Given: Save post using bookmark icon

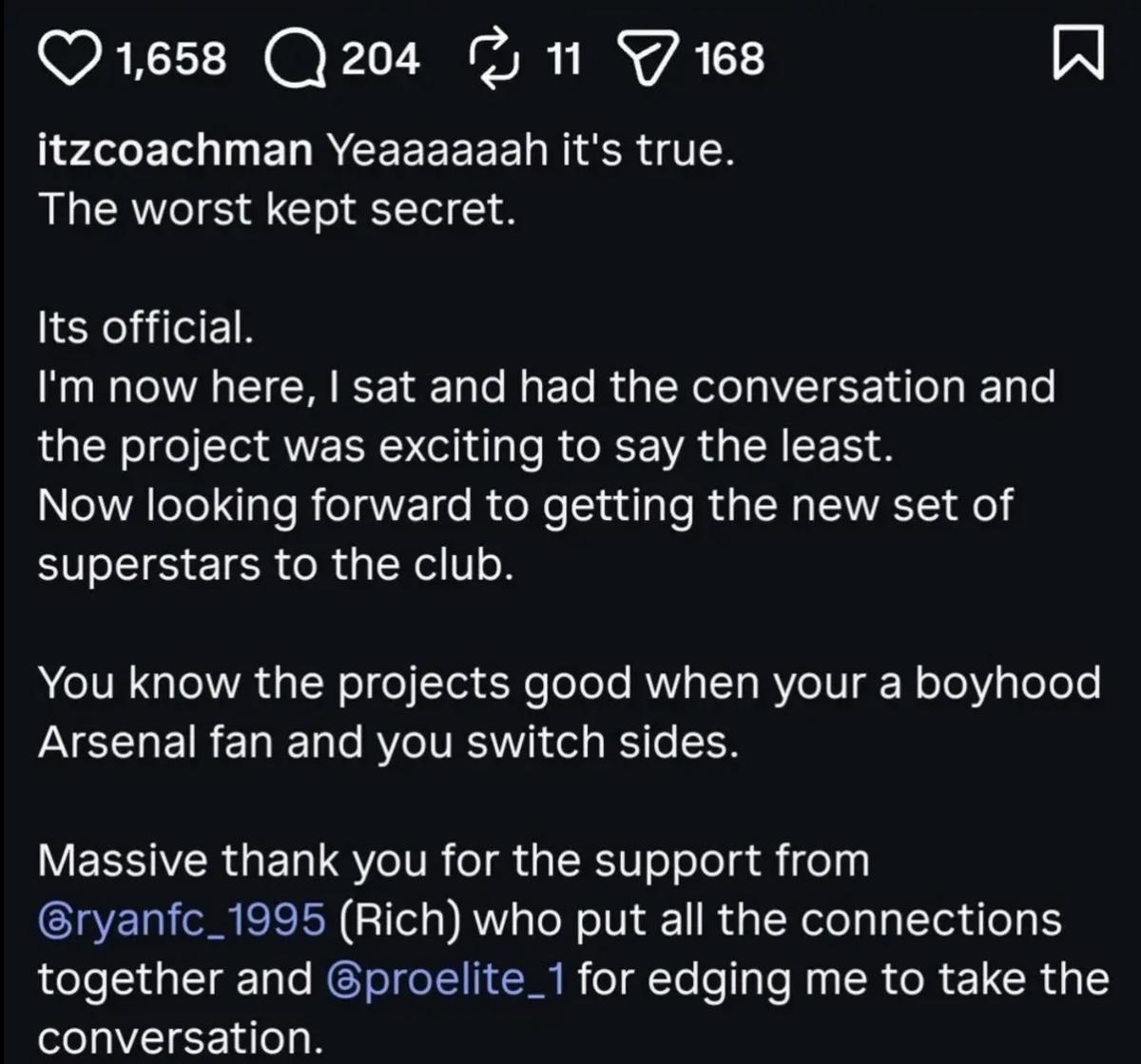Looking at the screenshot, I should tap(1078, 58).
